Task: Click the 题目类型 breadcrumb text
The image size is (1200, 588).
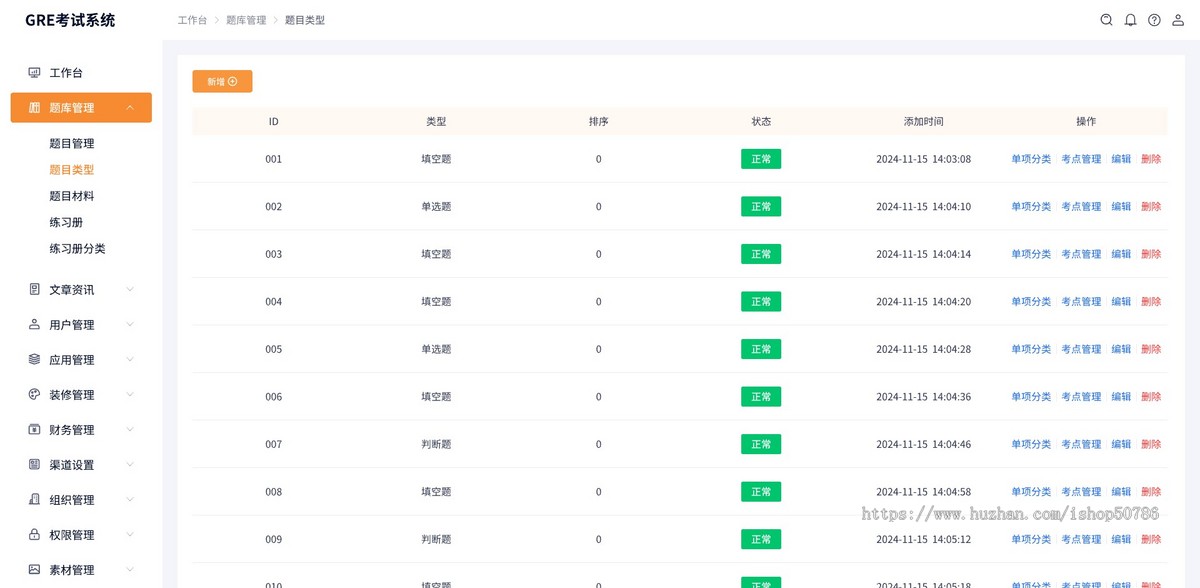Action: [x=305, y=20]
